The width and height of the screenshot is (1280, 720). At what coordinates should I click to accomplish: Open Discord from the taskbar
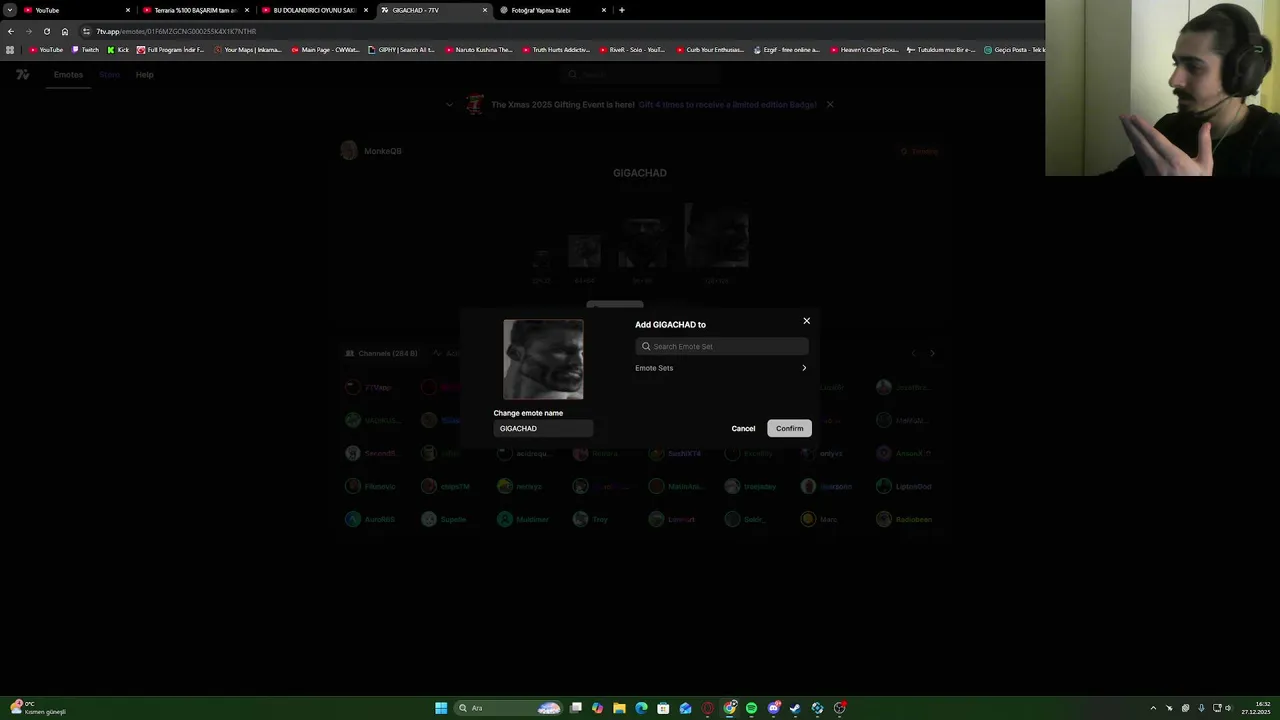pos(774,708)
